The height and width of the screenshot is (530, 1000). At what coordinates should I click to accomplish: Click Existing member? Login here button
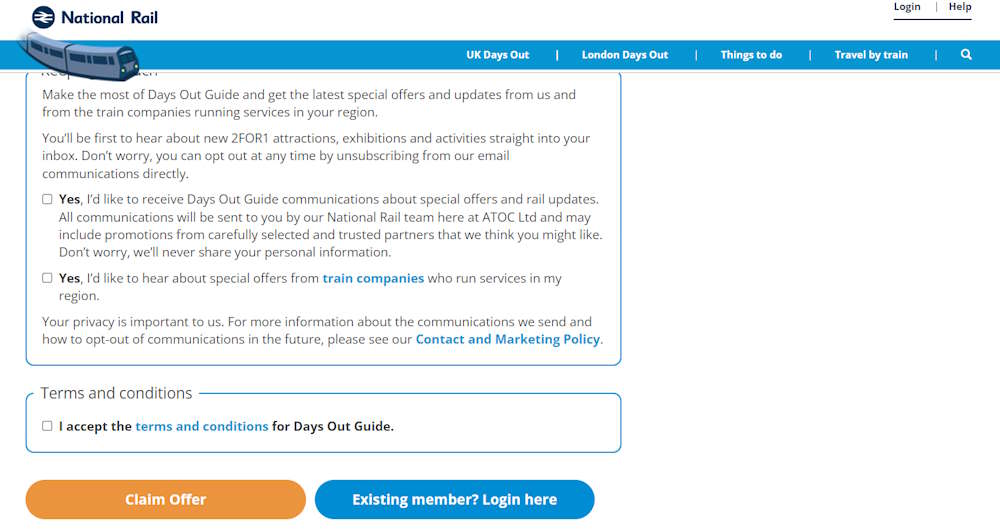click(455, 499)
